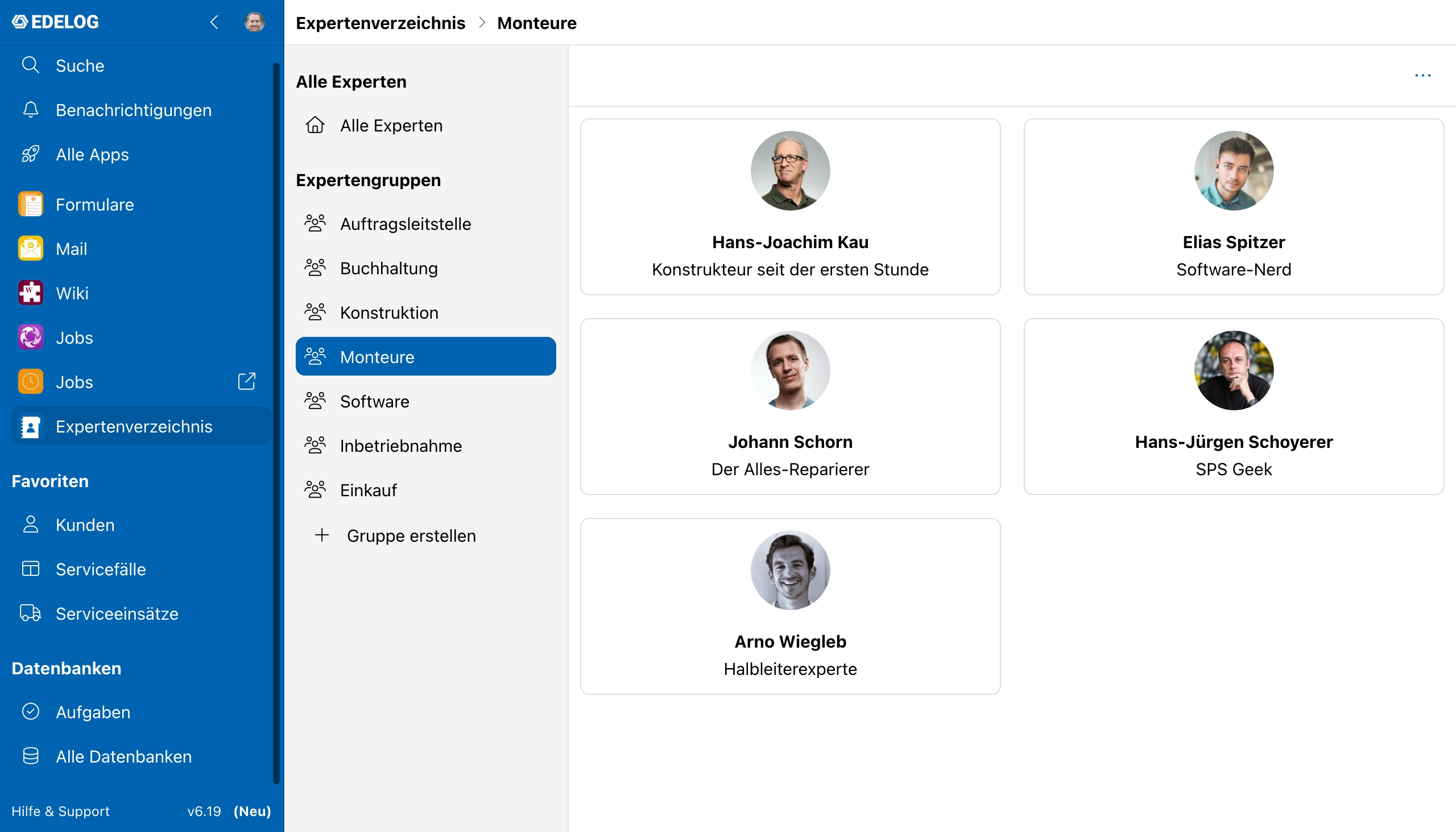Launch the Mail app
Viewport: 1456px width, 832px height.
tap(142, 249)
